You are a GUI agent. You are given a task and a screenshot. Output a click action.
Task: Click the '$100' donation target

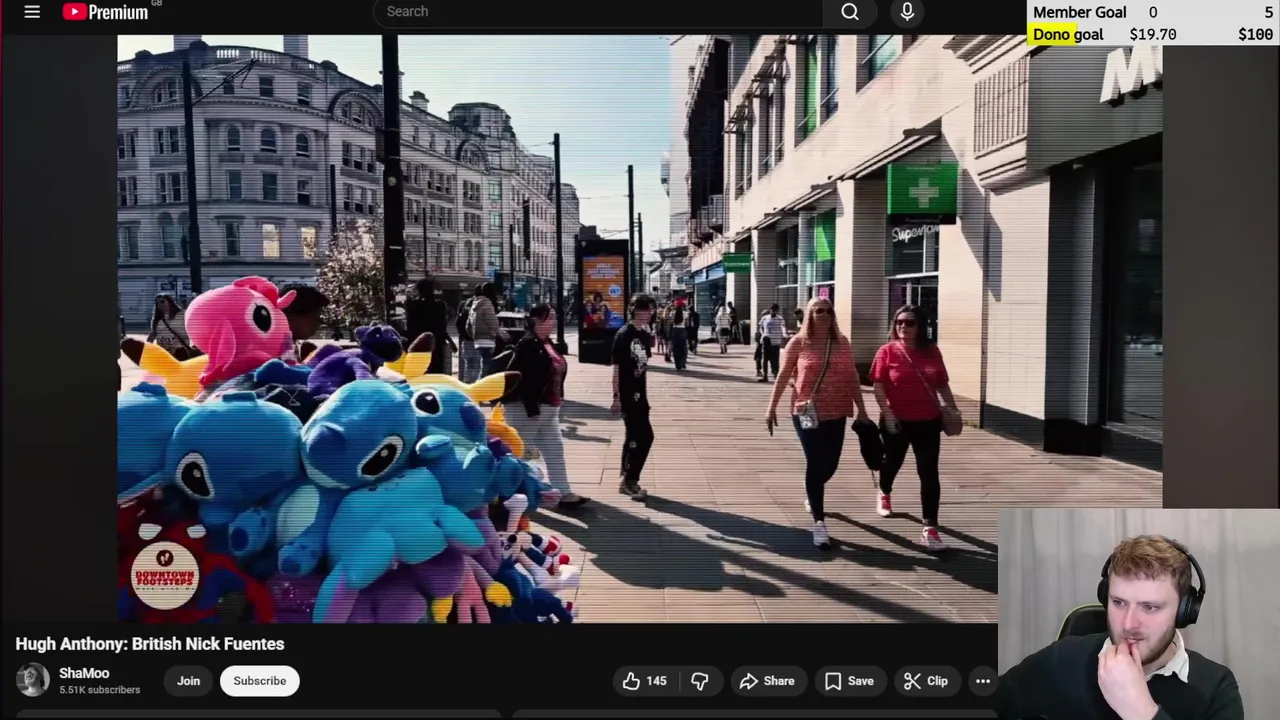click(1255, 34)
